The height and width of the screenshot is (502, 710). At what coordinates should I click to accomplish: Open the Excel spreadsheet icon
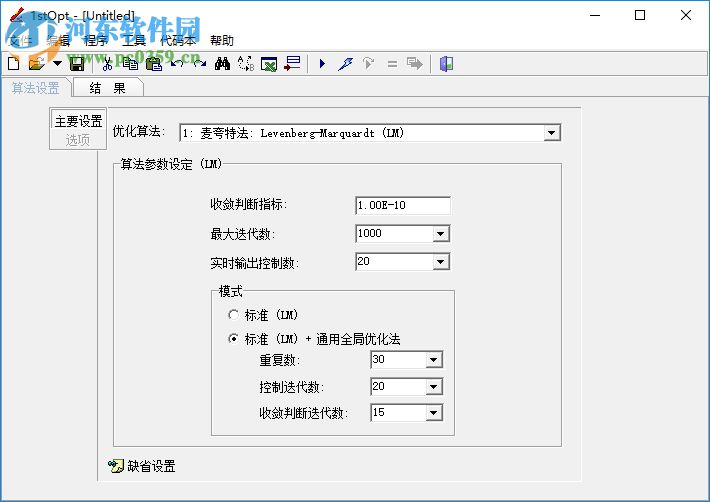point(269,64)
